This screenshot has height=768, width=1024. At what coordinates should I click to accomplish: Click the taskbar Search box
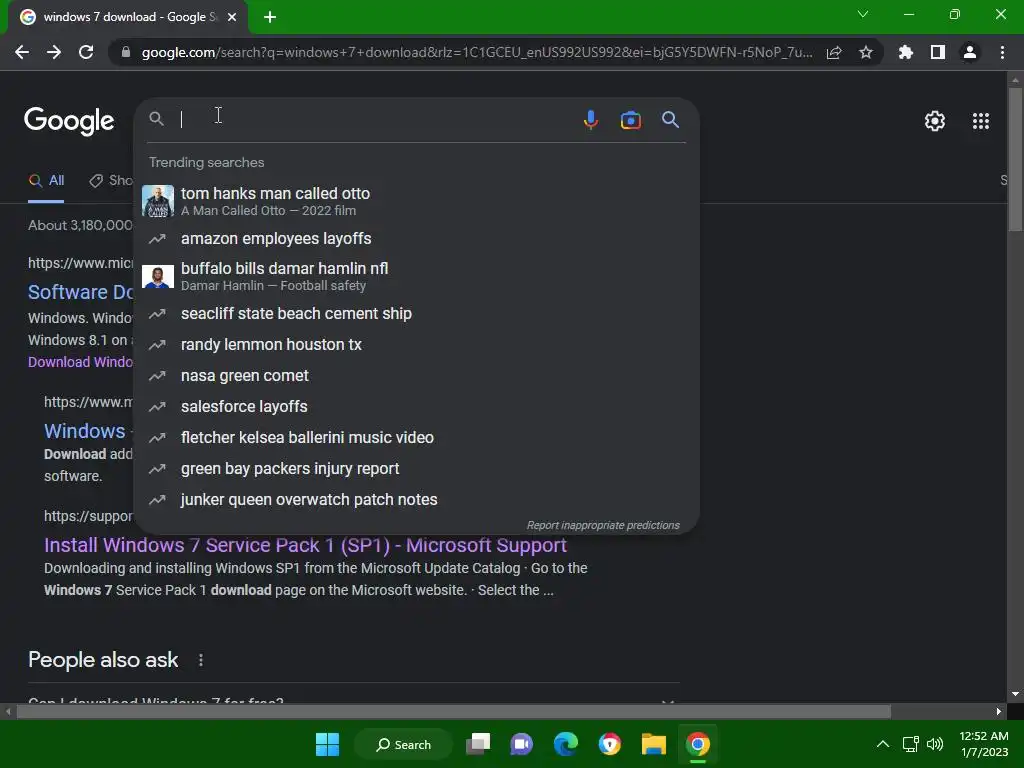tap(403, 744)
